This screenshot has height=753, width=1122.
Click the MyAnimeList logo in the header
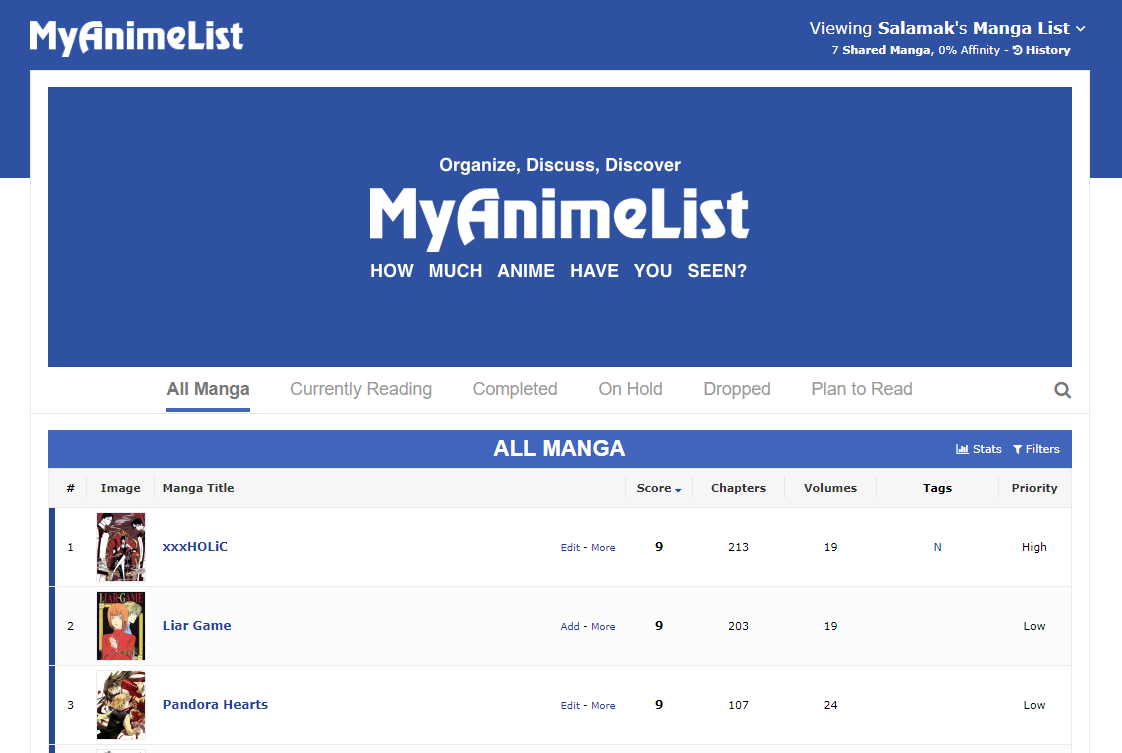(x=136, y=36)
